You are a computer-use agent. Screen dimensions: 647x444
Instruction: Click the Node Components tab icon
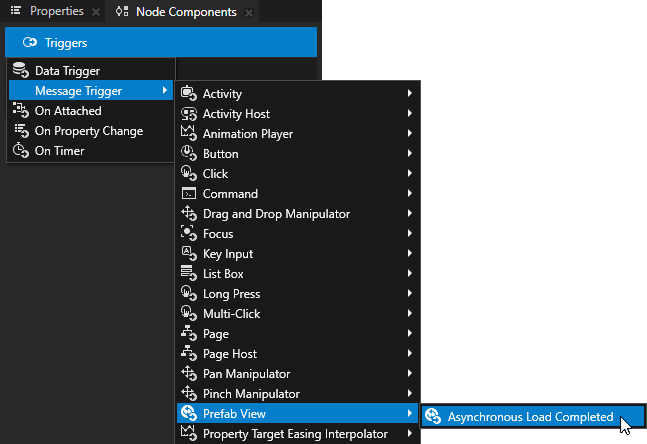tap(122, 11)
